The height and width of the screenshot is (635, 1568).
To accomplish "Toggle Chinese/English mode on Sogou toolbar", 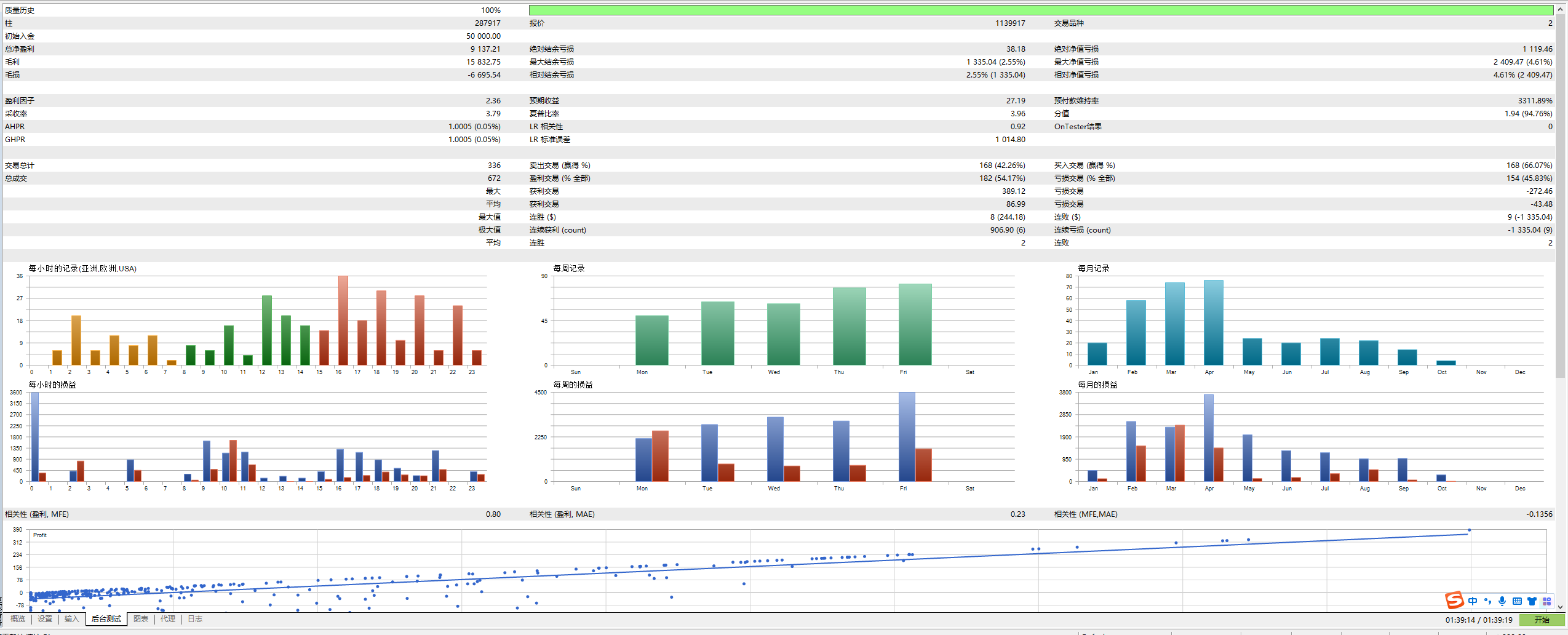I will [1473, 601].
